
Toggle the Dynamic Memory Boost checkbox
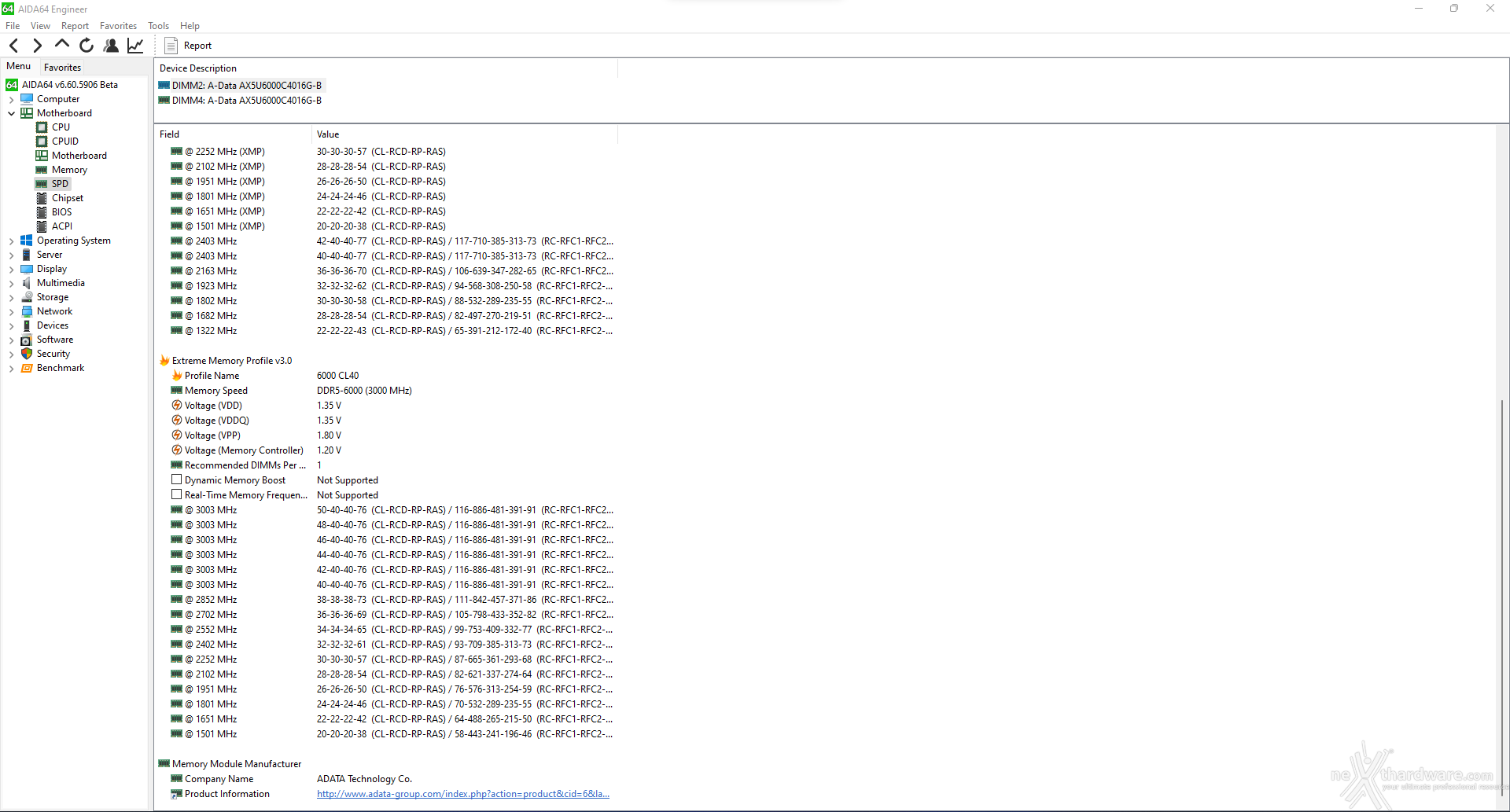(177, 479)
